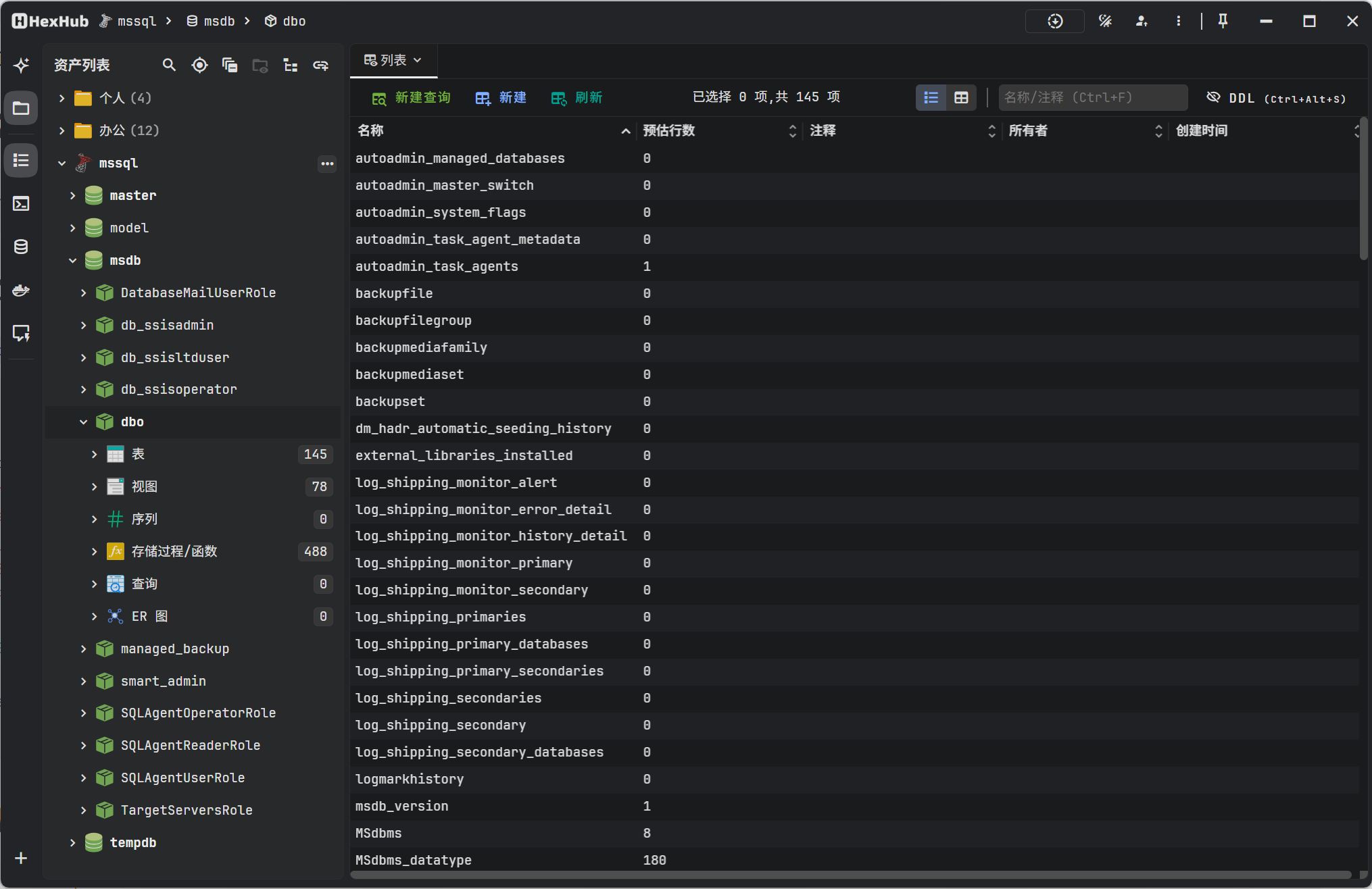Click the vertical scrollbar of the table list
The height and width of the screenshot is (889, 1372).
(x=1364, y=189)
